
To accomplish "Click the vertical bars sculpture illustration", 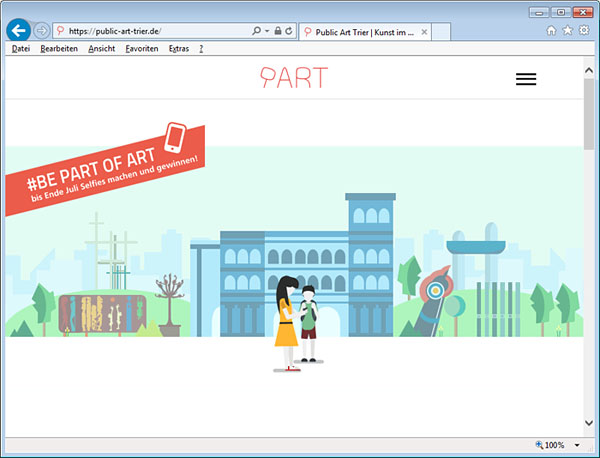I will coord(498,309).
